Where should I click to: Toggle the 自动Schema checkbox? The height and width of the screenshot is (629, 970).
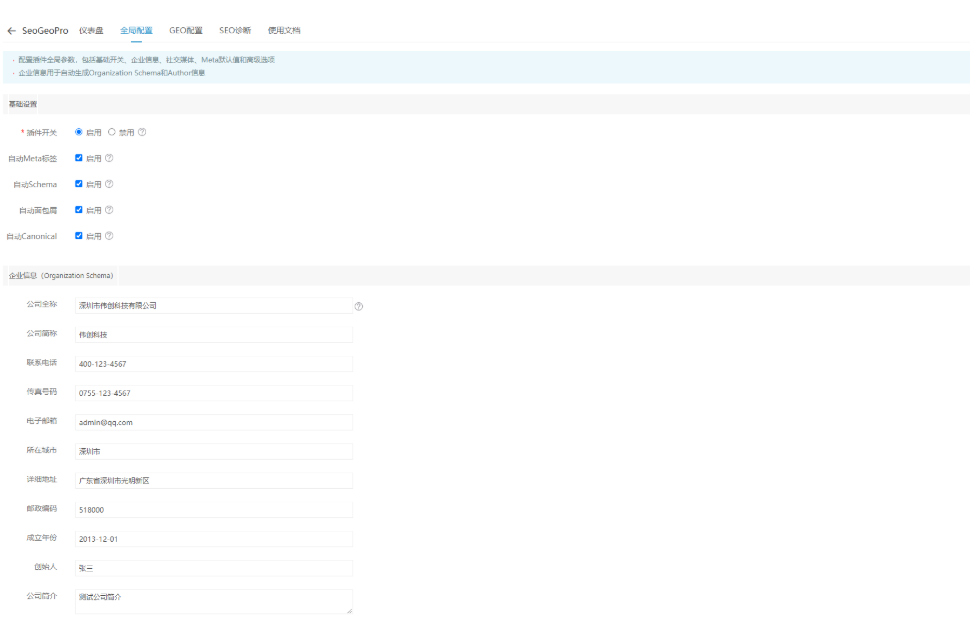(79, 184)
